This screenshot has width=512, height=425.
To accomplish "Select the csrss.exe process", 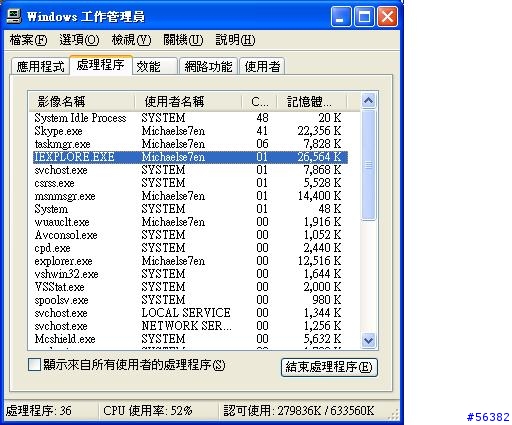I will point(190,183).
